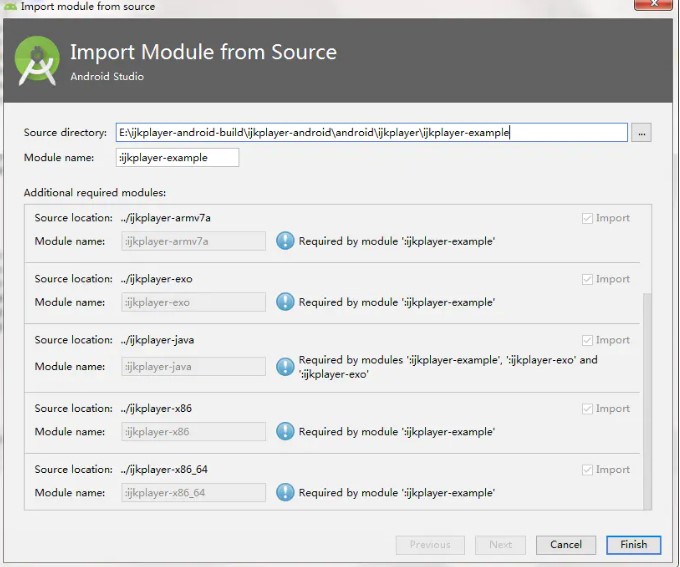680x567 pixels.
Task: Toggle Import checkbox for ijkplayer-x86_64
Action: [587, 469]
